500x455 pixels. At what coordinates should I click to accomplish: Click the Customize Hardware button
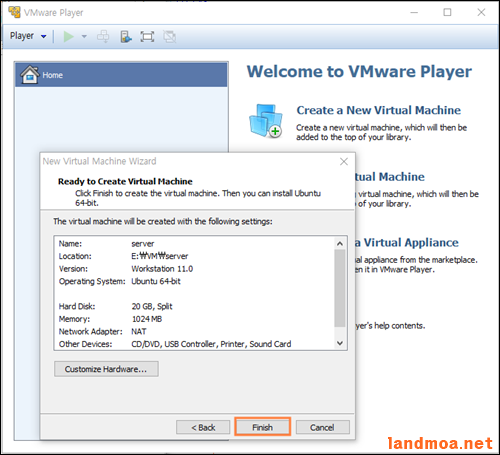106,369
